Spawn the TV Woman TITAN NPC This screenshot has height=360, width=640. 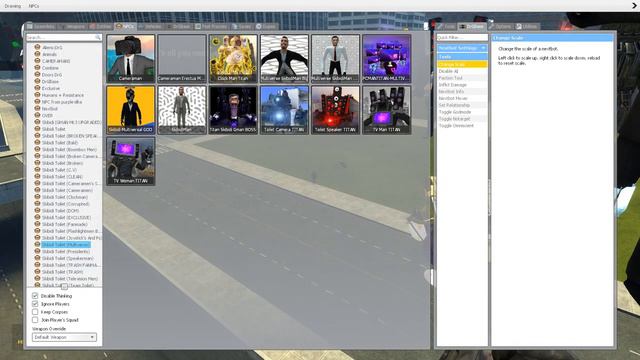131,161
